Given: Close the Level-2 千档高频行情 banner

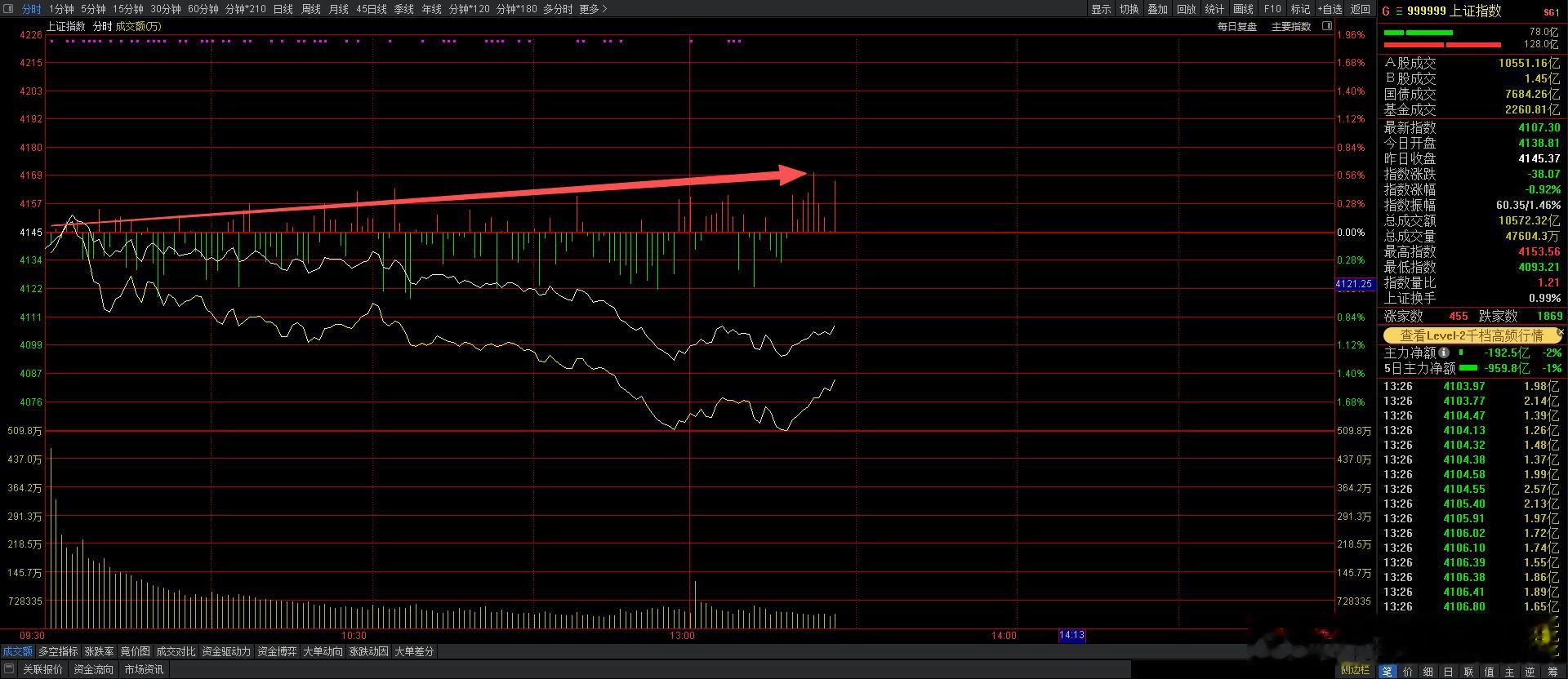Looking at the screenshot, I should [1561, 333].
